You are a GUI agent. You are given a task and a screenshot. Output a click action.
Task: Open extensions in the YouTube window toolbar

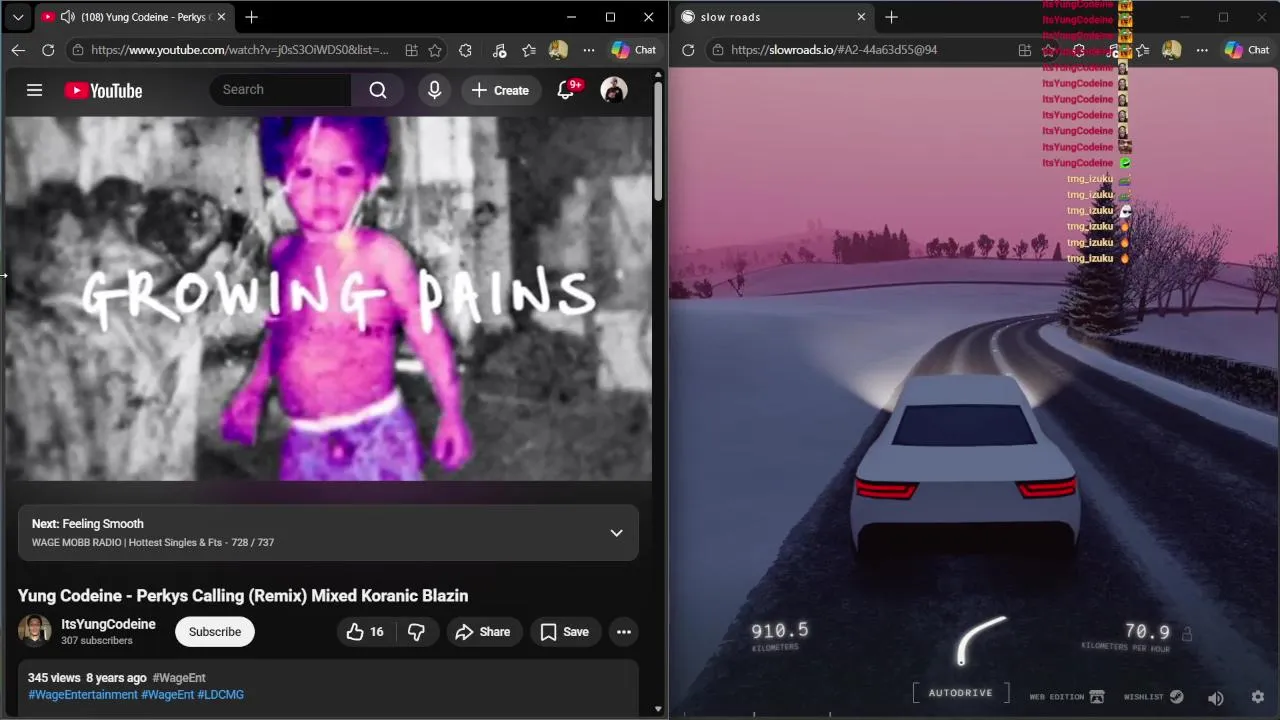point(465,50)
